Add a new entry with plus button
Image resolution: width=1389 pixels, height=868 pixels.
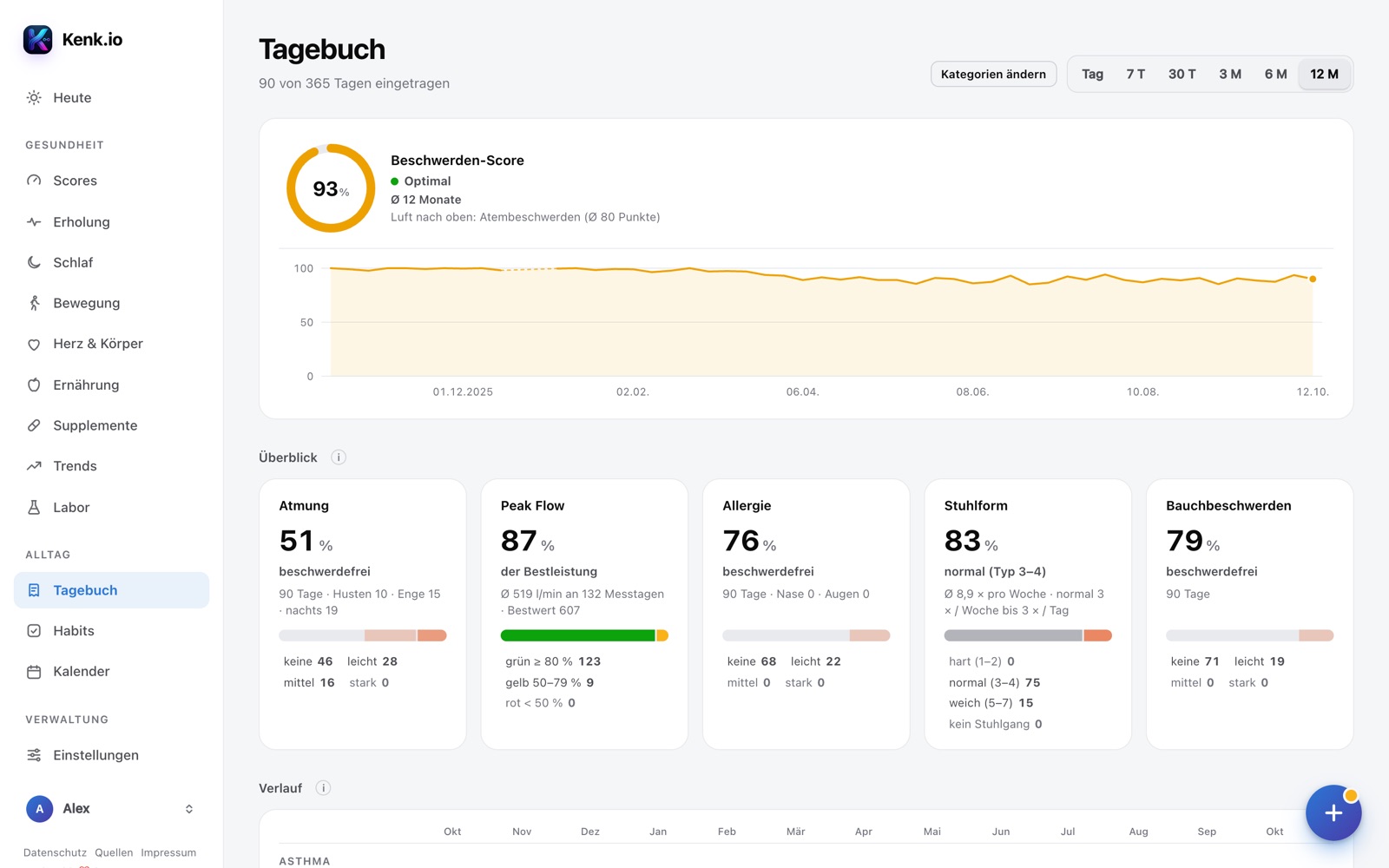click(1333, 813)
